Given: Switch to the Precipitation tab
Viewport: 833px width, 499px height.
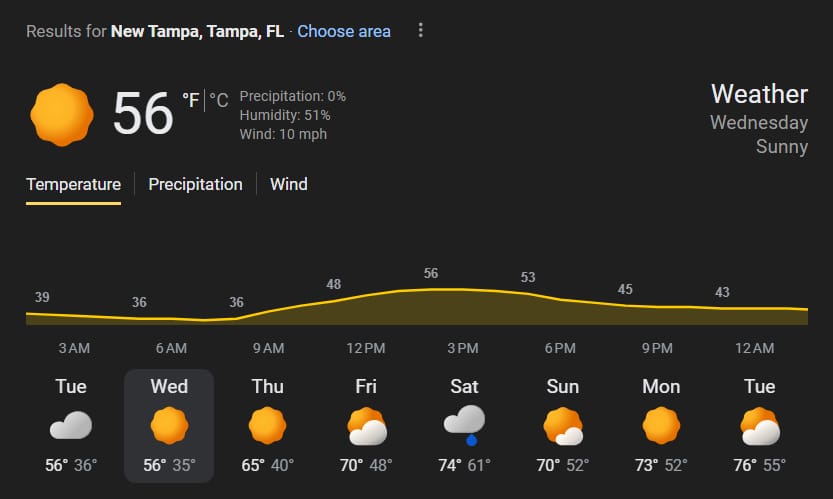Looking at the screenshot, I should click(195, 184).
